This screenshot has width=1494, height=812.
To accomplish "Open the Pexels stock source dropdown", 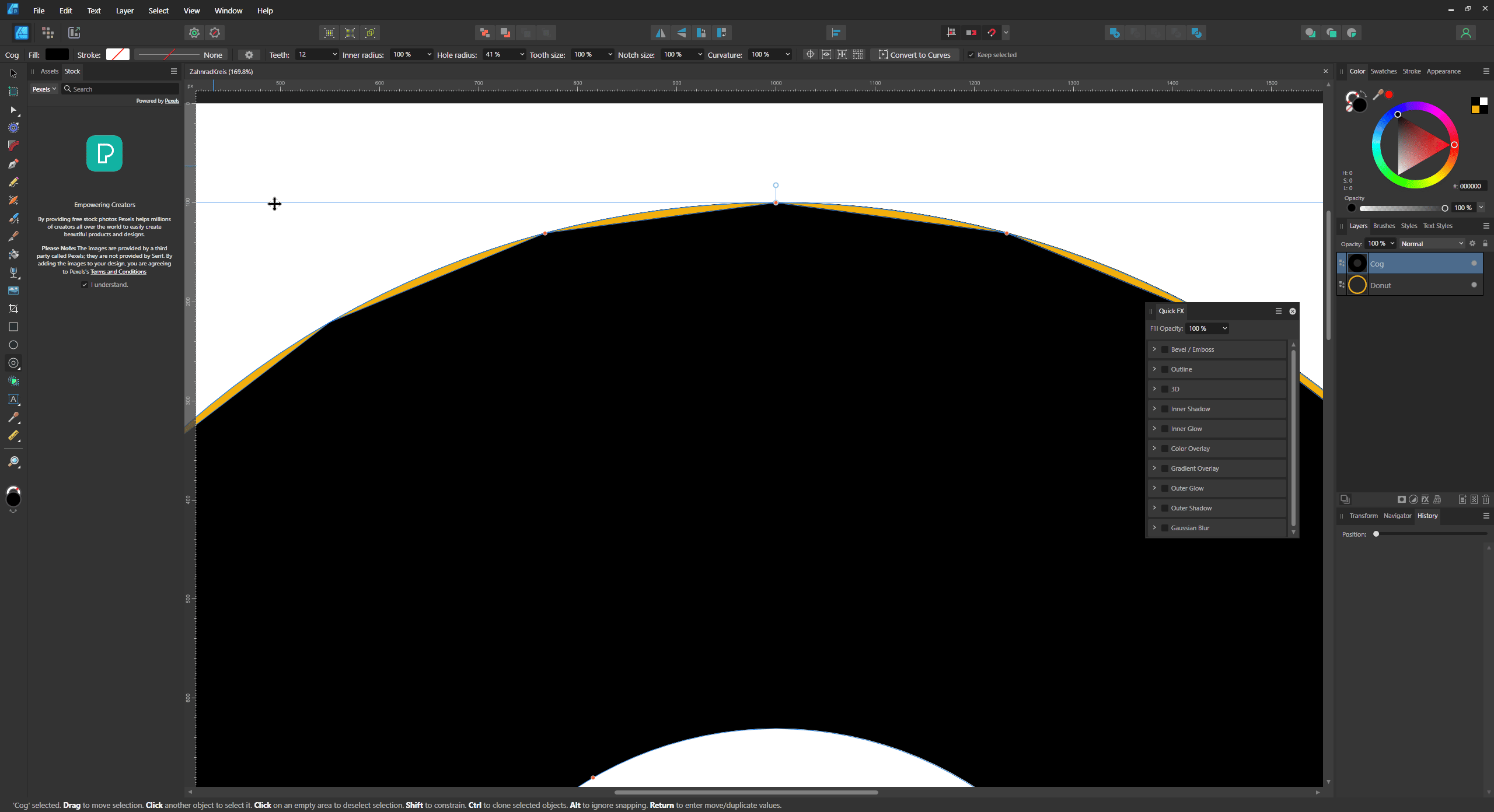I will click(x=44, y=89).
